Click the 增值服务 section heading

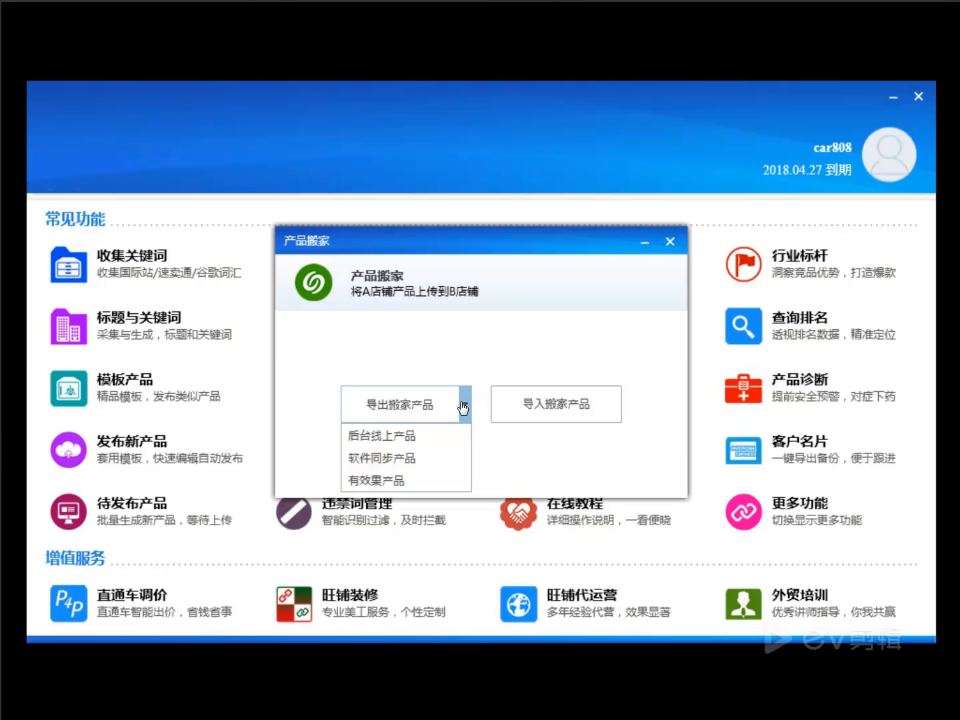pos(75,558)
